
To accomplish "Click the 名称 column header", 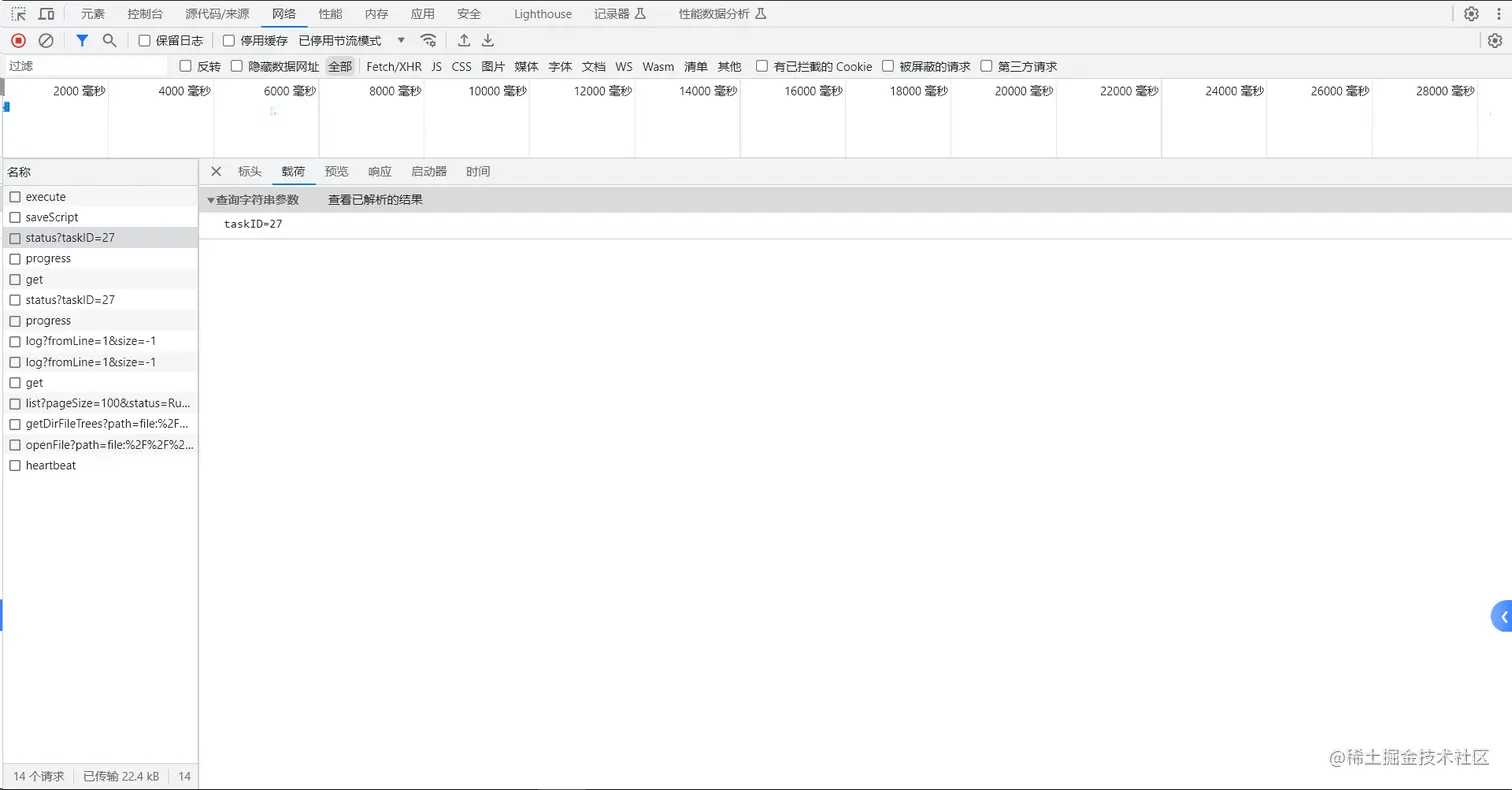I will pos(100,172).
